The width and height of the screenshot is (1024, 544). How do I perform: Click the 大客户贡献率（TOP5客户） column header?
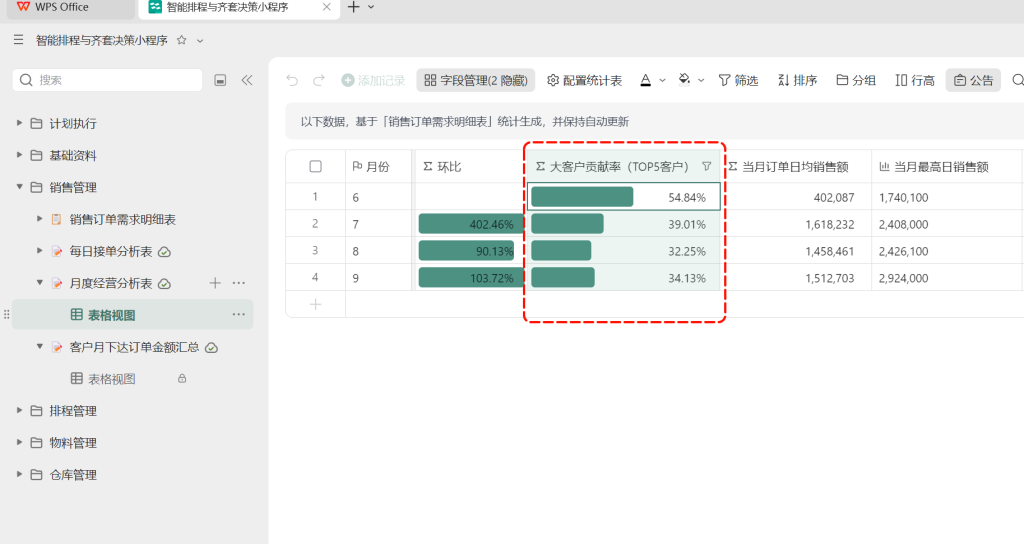pos(624,167)
